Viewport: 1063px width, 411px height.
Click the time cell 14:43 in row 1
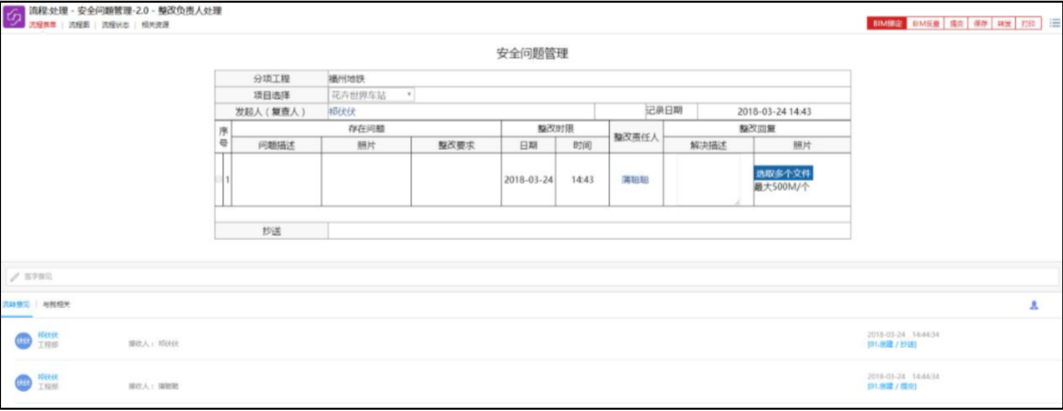tap(582, 180)
